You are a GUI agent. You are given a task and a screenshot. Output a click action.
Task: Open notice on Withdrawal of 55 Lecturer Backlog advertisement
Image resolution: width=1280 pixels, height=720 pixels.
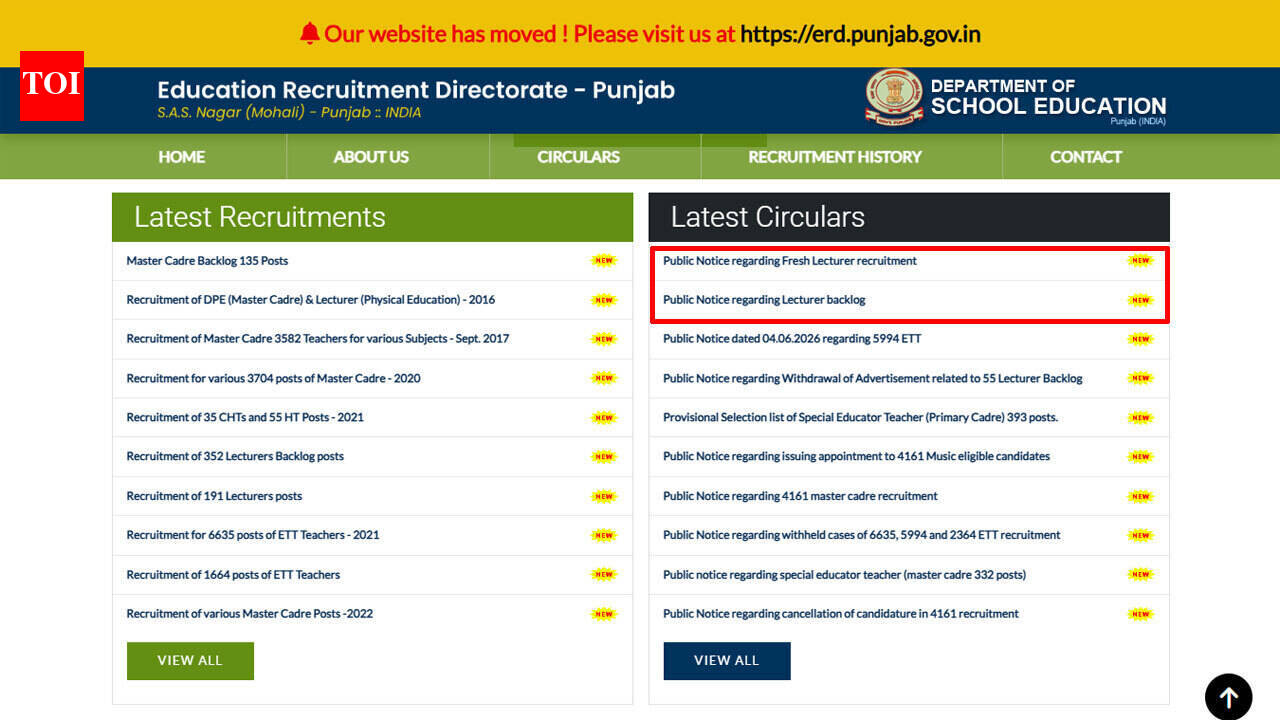pyautogui.click(x=873, y=378)
